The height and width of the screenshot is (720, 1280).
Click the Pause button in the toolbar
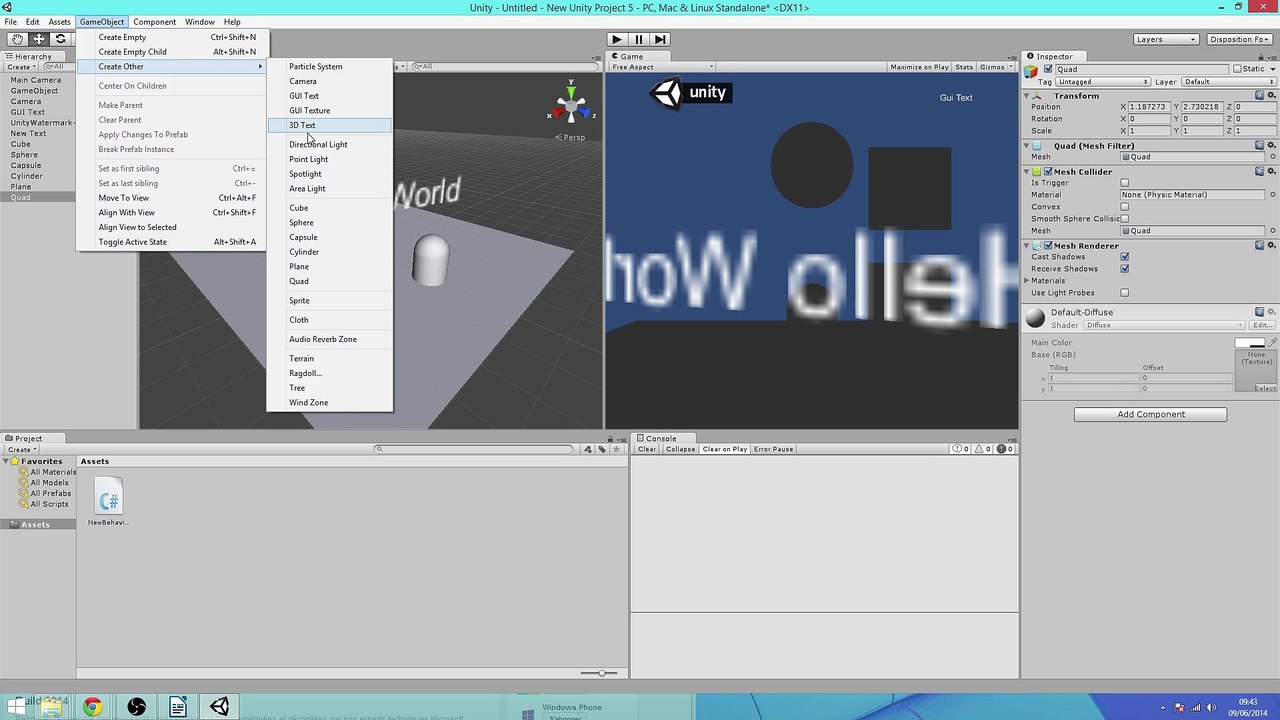click(x=639, y=39)
